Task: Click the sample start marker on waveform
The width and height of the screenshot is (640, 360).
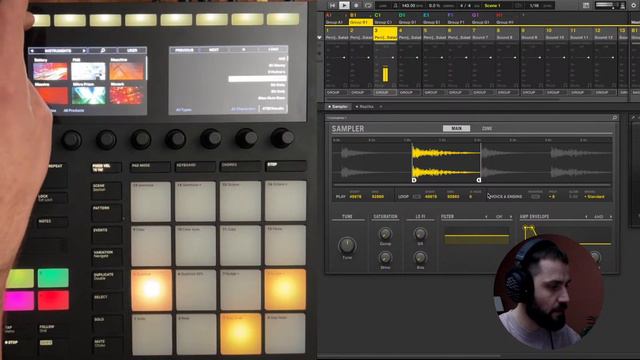Action: pyautogui.click(x=414, y=180)
